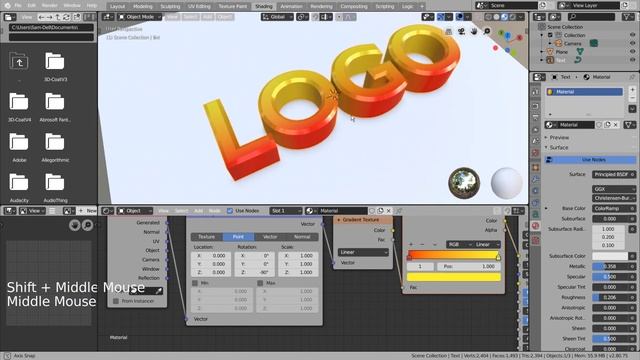
Task: Click the magnifier zoom icon in viewport
Action: 487,31
